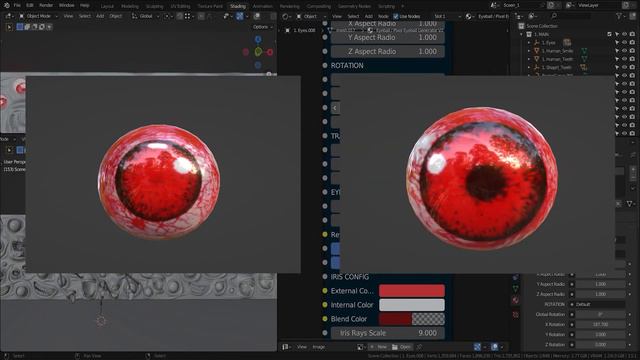Hide 1.Human_Teeth with its eye icon
Image resolution: width=640 pixels, height=360 pixels.
click(624, 59)
